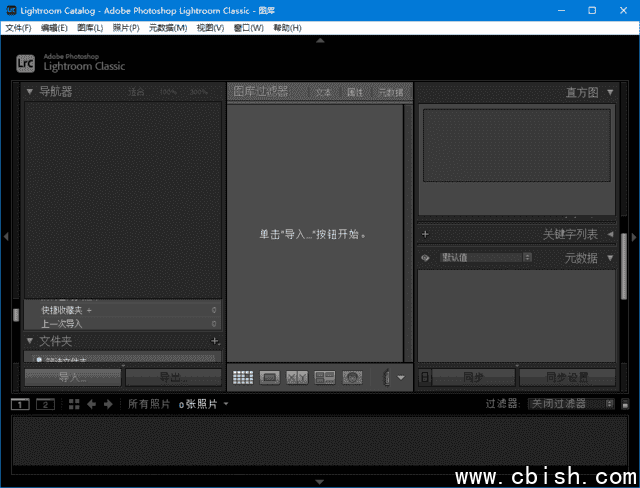Click the 同步设置 button
Image resolution: width=640 pixels, height=488 pixels.
[x=567, y=377]
